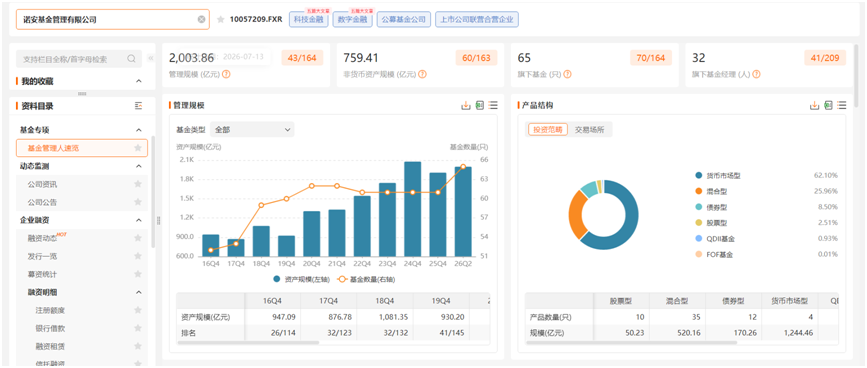Image resolution: width=867 pixels, height=368 pixels.
Task: Export 管理规模 data to Excel
Action: [x=479, y=105]
